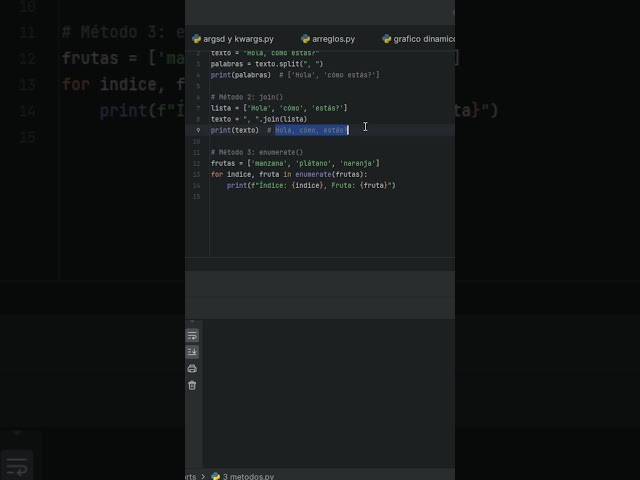Click scroll to end icon in console
The width and height of the screenshot is (640, 480).
tap(192, 352)
